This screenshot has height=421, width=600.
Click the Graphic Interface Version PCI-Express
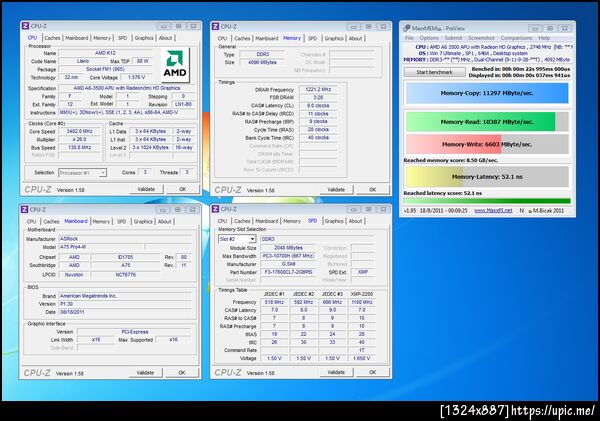coord(135,332)
